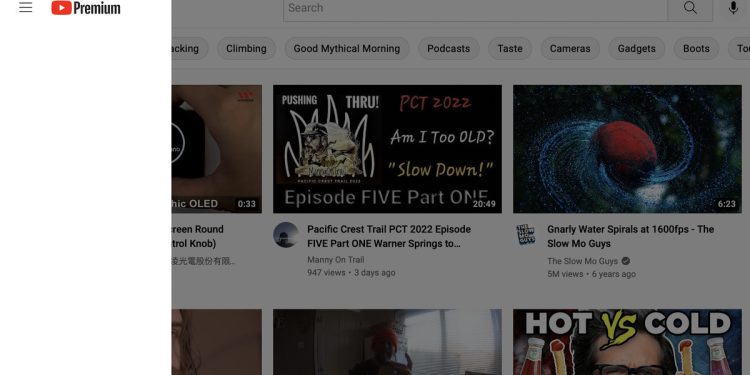
Task: Click the 6:23 duration badge
Action: pyautogui.click(x=727, y=204)
